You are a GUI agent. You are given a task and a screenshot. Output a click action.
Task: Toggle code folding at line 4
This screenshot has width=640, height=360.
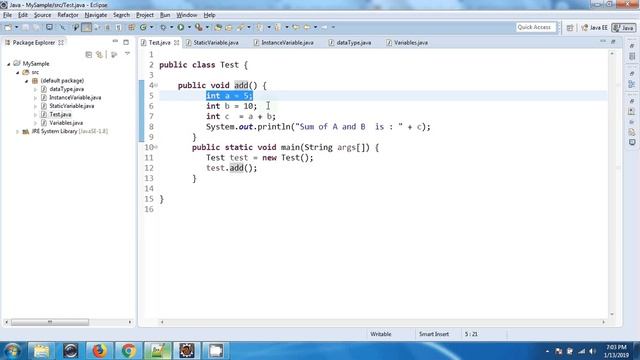[156, 85]
